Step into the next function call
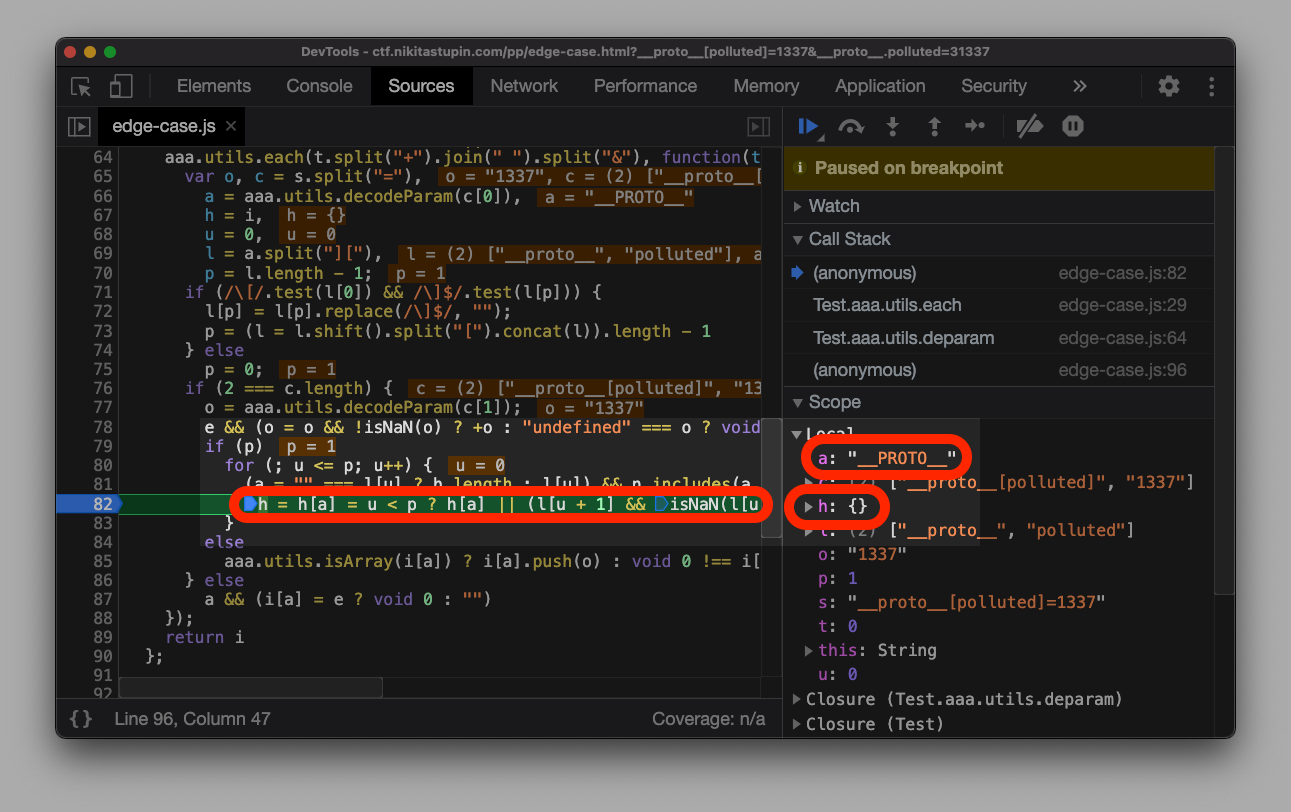Viewport: 1291px width, 812px height. point(893,126)
